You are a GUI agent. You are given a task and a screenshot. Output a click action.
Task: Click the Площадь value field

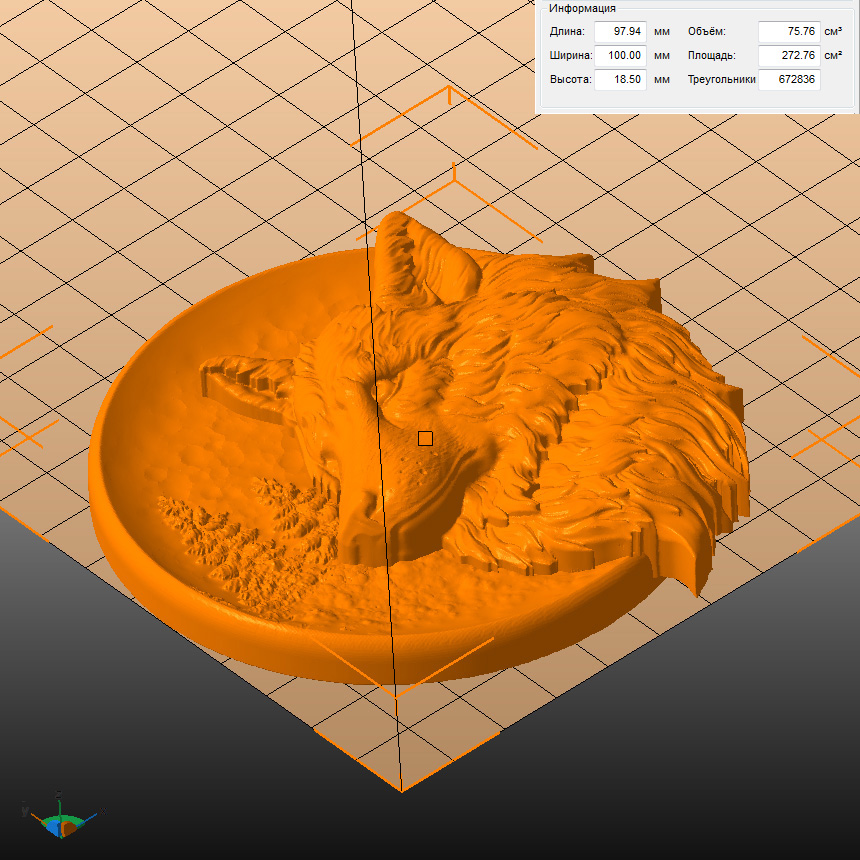click(788, 56)
